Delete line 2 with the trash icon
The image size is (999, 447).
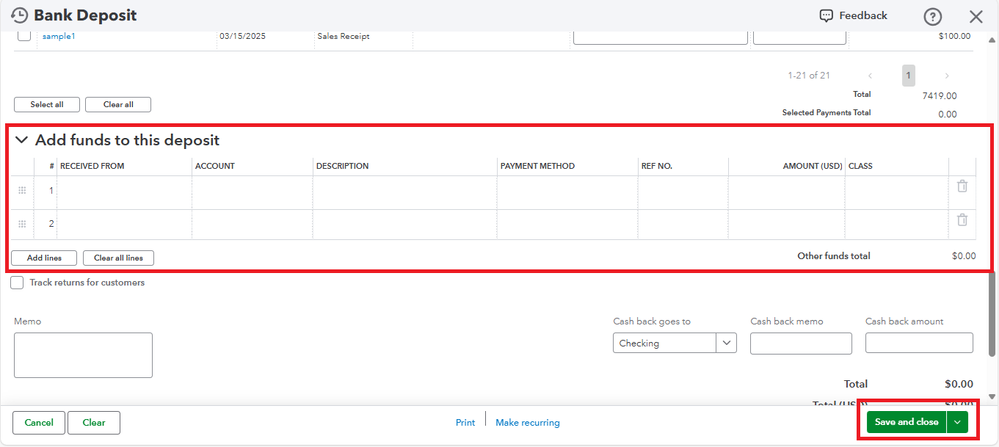pos(962,220)
